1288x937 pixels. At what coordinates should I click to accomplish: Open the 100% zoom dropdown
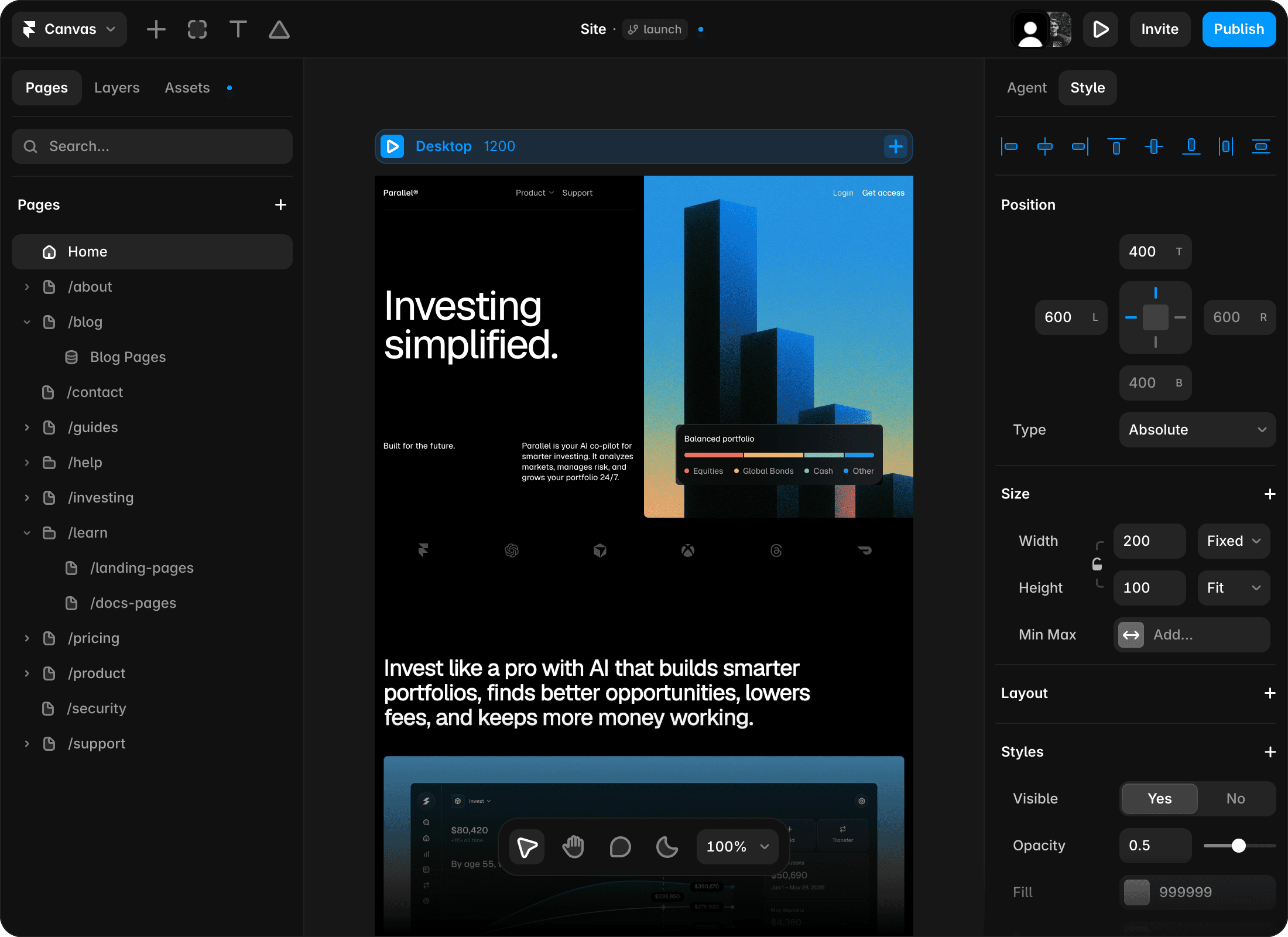coord(738,847)
